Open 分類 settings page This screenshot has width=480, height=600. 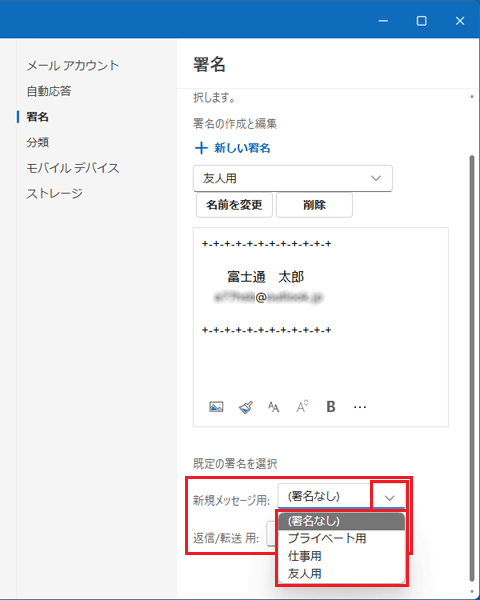pyautogui.click(x=37, y=142)
